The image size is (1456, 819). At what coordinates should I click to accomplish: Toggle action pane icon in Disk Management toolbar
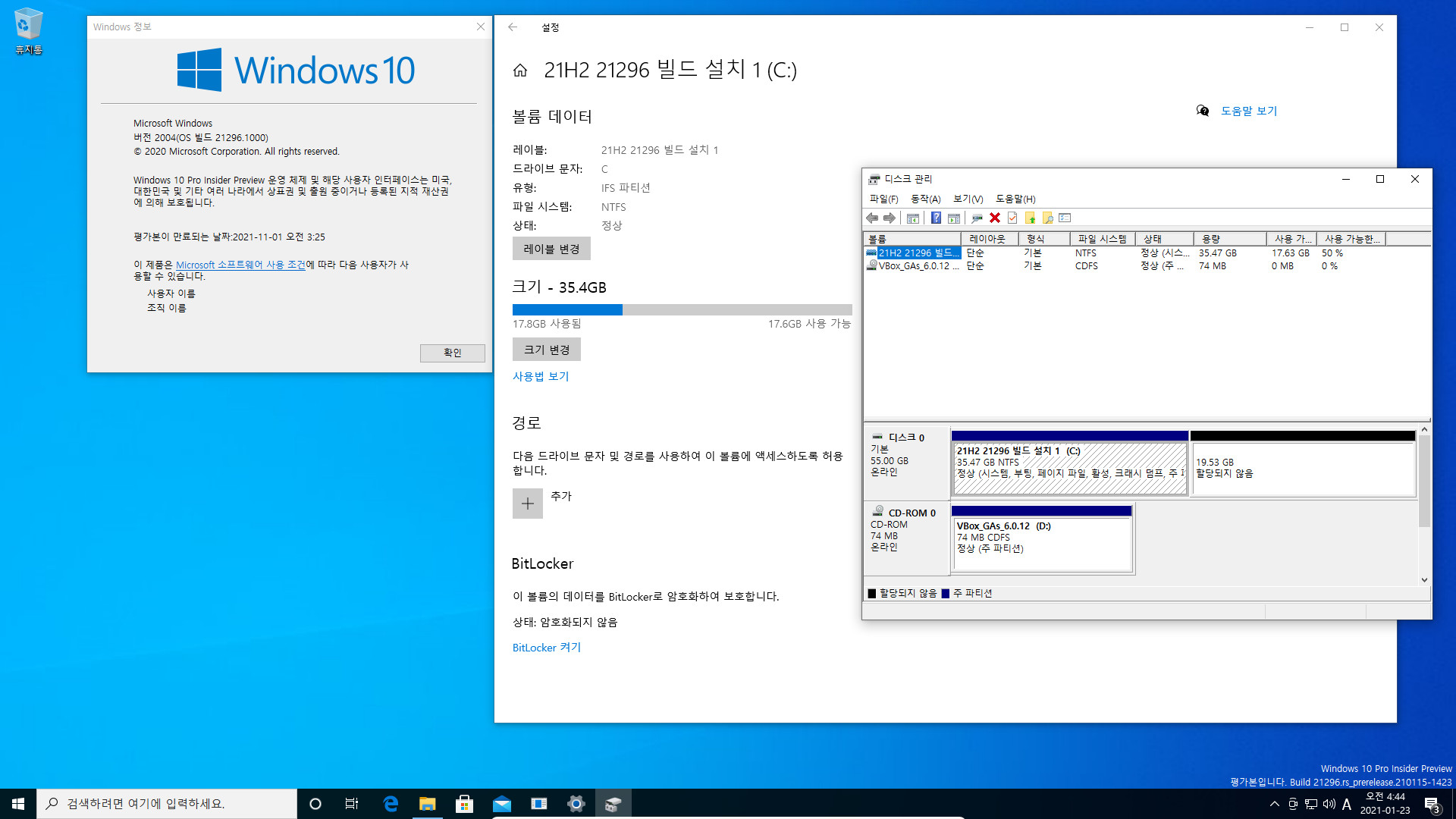click(x=954, y=218)
